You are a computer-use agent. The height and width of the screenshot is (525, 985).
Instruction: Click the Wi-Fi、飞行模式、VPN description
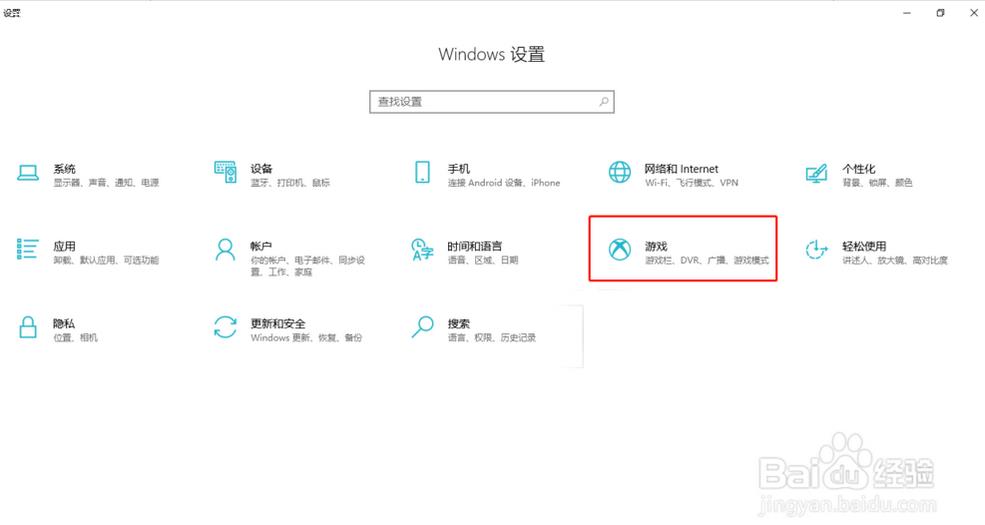click(692, 183)
